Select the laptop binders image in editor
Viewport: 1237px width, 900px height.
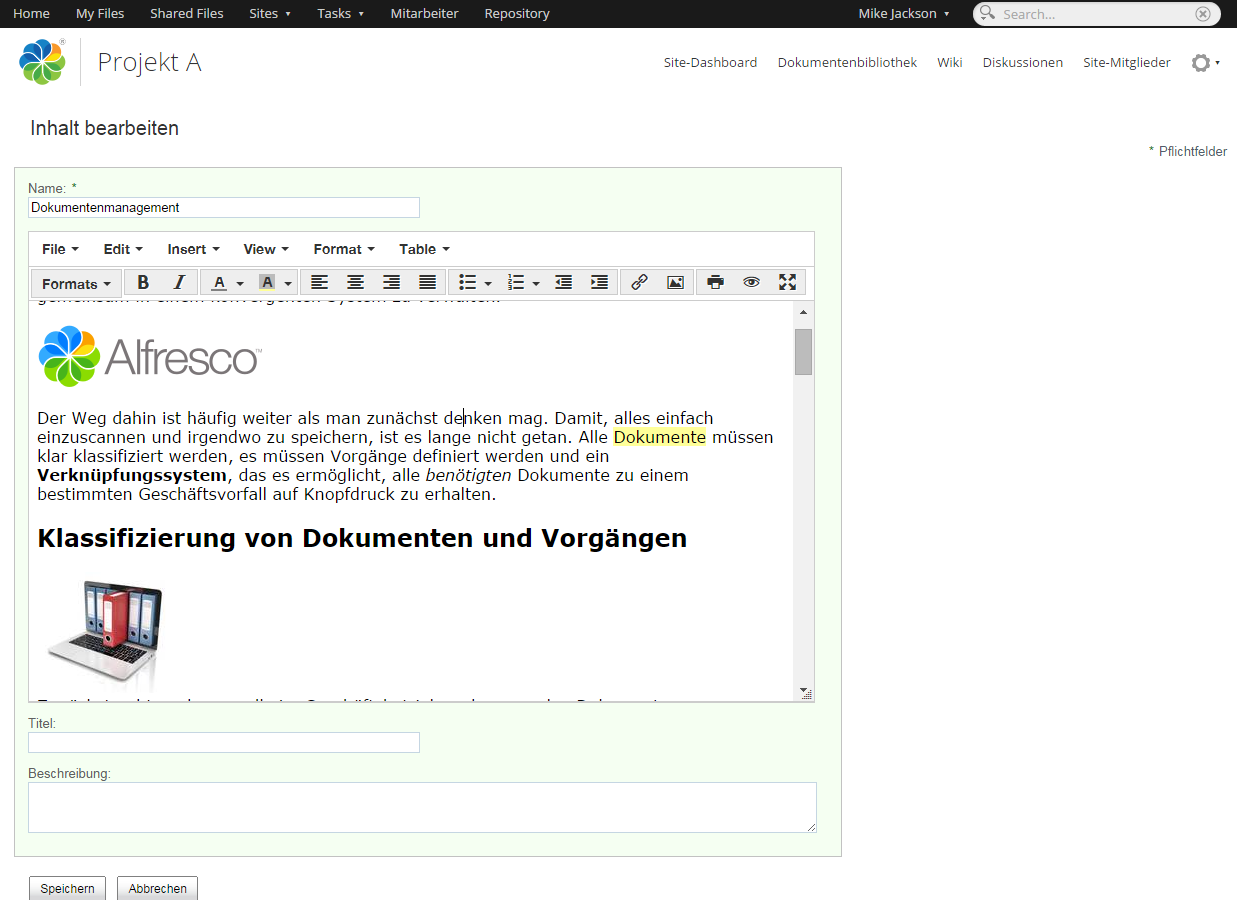point(104,634)
